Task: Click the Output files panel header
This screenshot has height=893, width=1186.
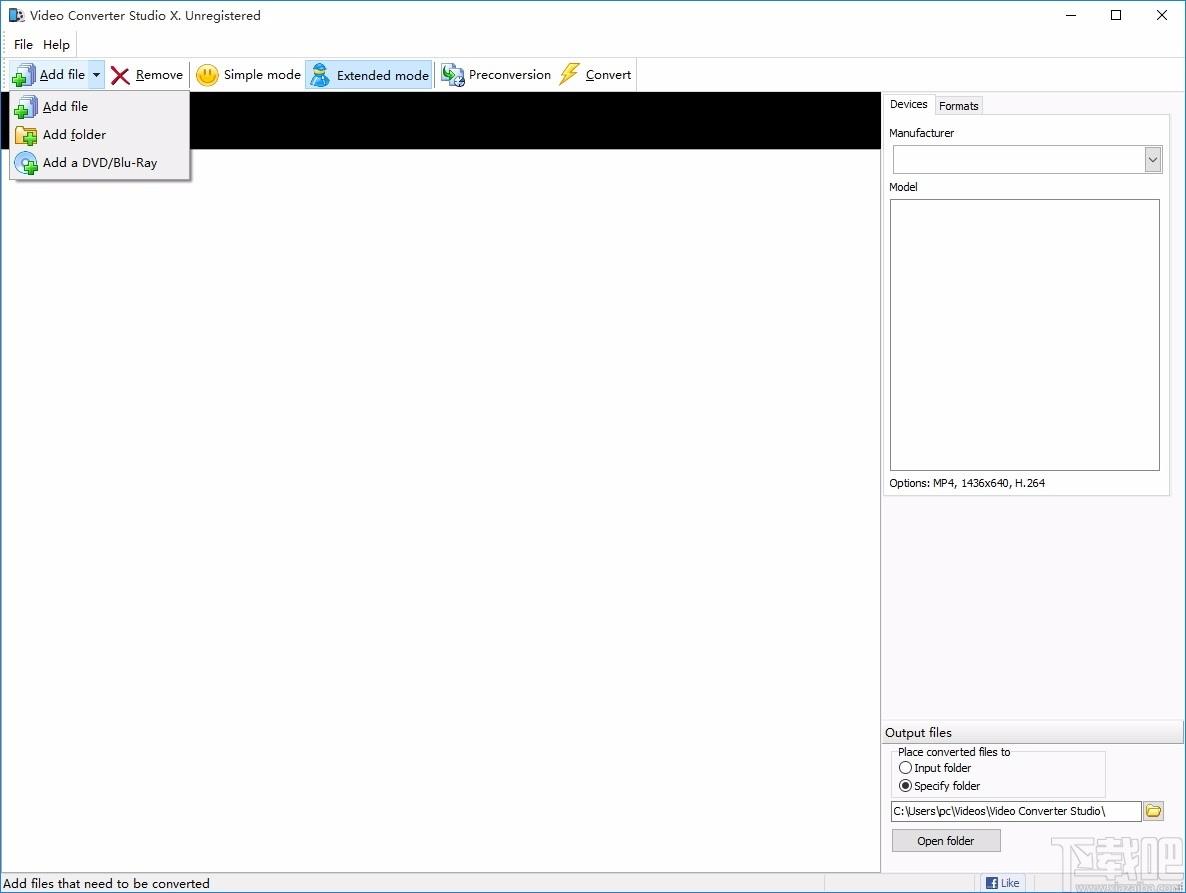Action: click(1032, 732)
